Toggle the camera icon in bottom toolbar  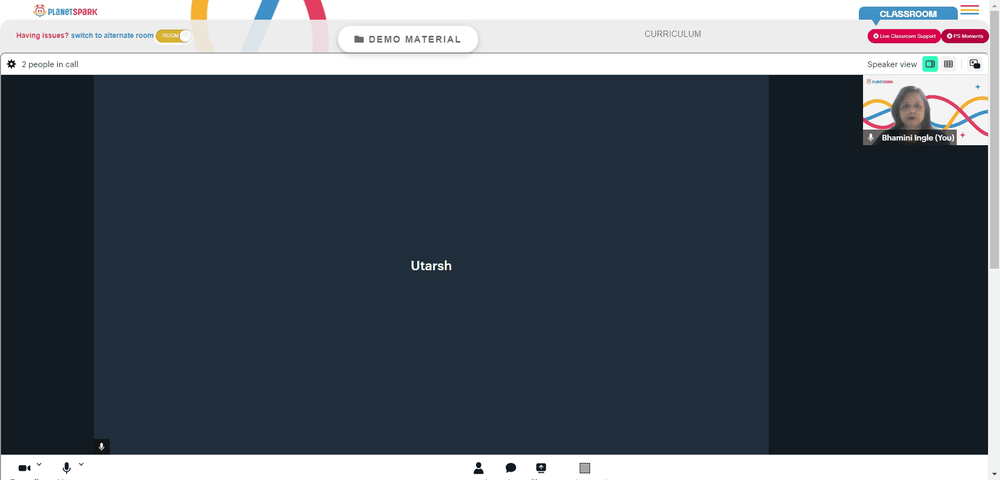pos(24,468)
